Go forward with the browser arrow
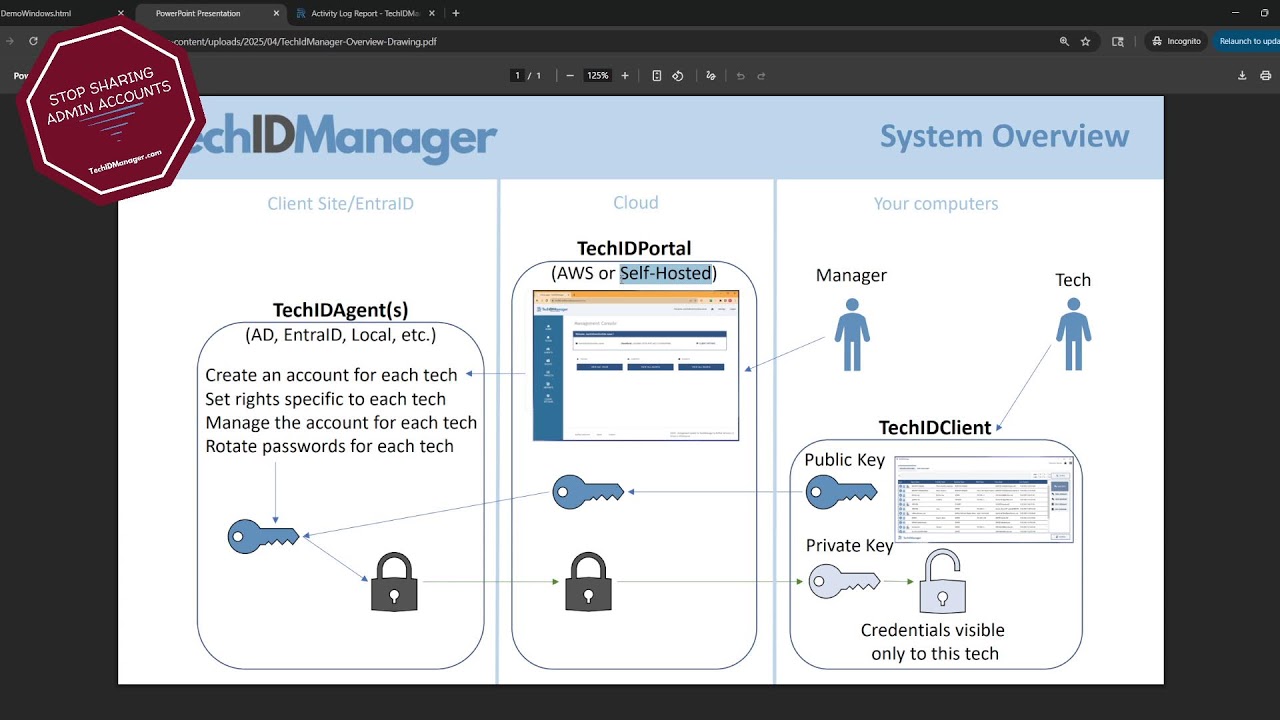 (x=10, y=42)
